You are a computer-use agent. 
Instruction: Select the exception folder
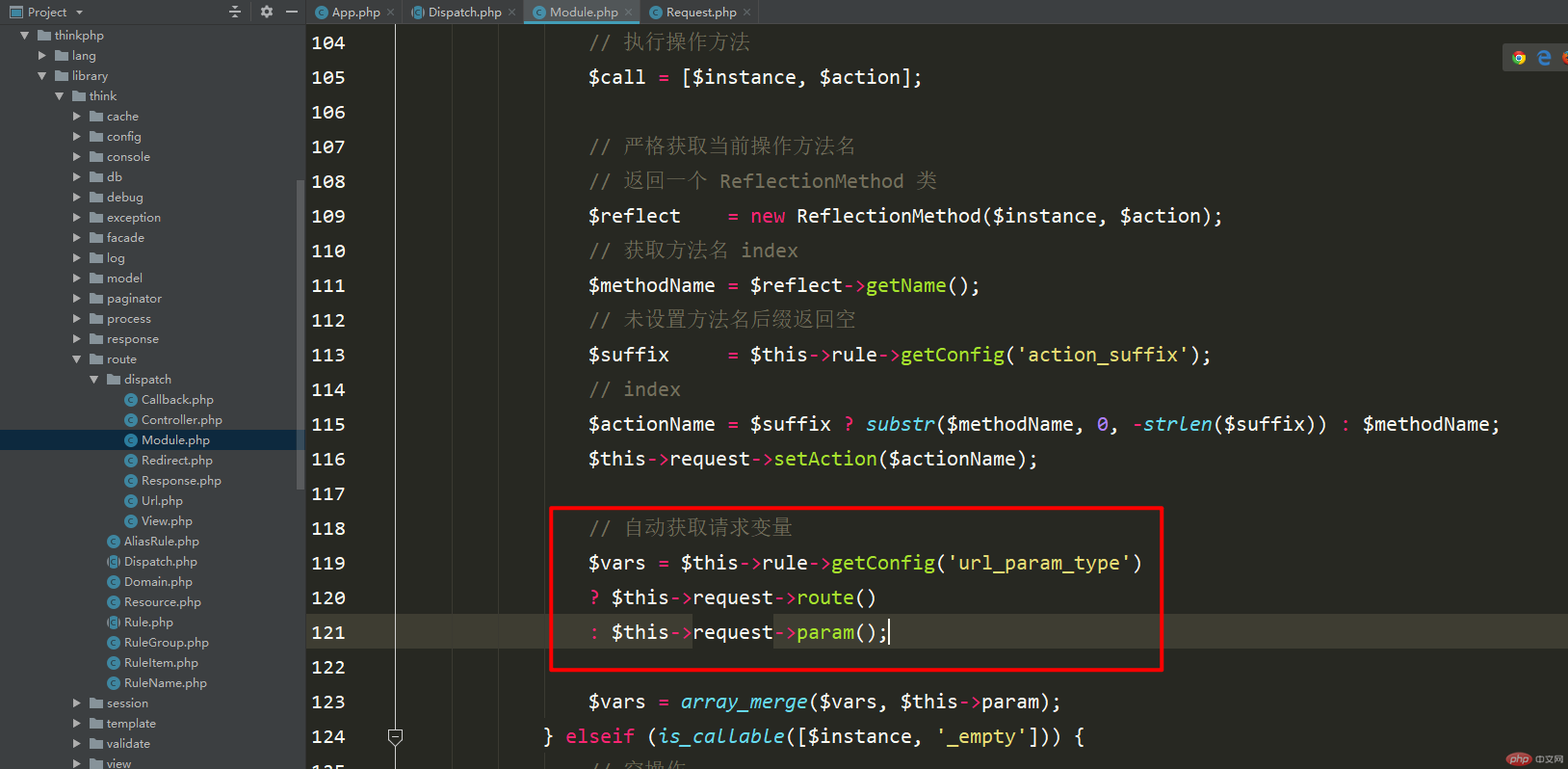[x=133, y=218]
